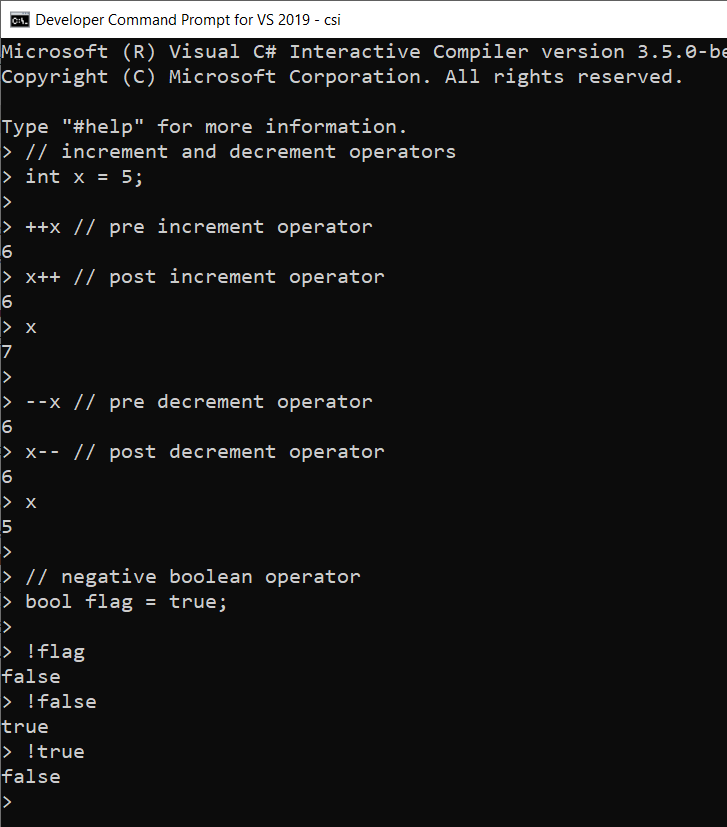This screenshot has width=727, height=827.
Task: Click the Command Prompt icon in title bar
Action: tap(18, 19)
